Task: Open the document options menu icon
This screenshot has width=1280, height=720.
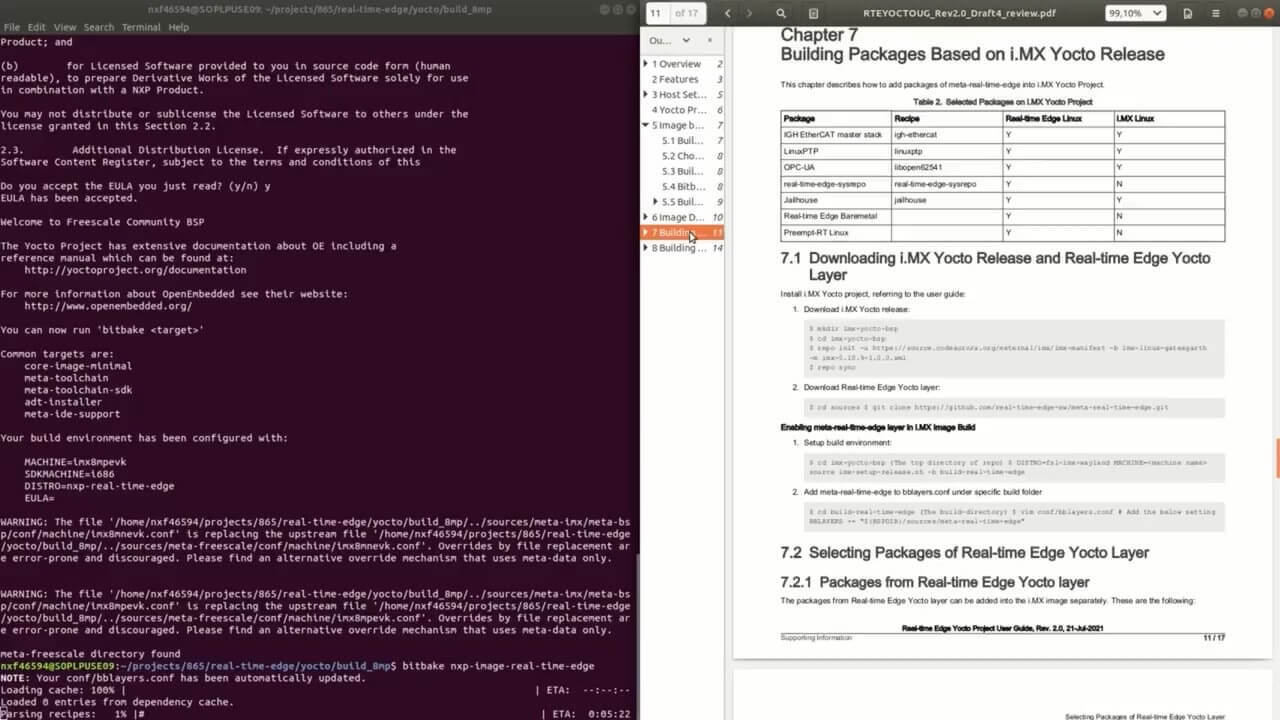Action: pos(1187,13)
